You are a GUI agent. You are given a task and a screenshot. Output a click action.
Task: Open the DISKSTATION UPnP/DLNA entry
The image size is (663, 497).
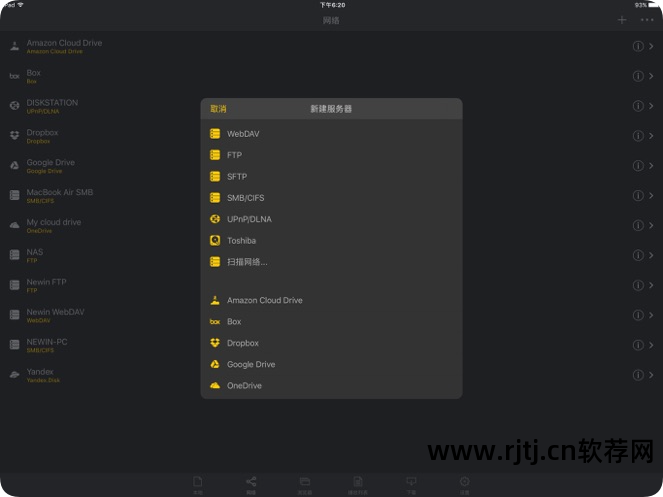tap(332, 106)
